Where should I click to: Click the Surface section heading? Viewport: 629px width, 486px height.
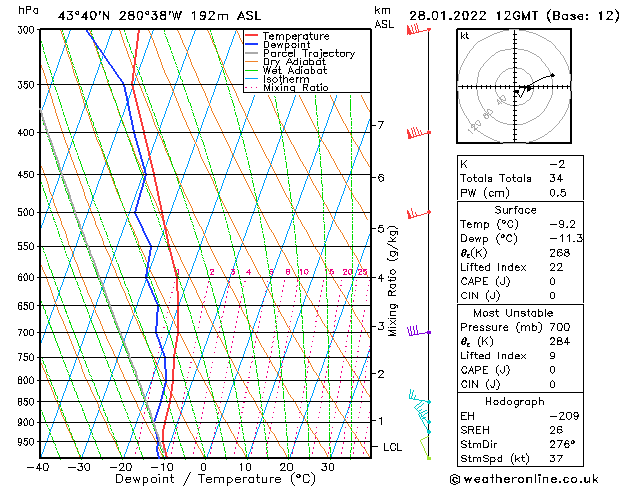point(515,210)
